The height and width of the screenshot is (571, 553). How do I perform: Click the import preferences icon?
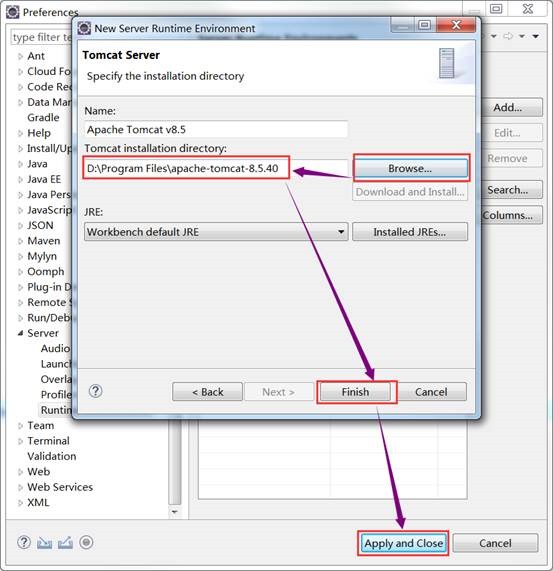point(44,543)
